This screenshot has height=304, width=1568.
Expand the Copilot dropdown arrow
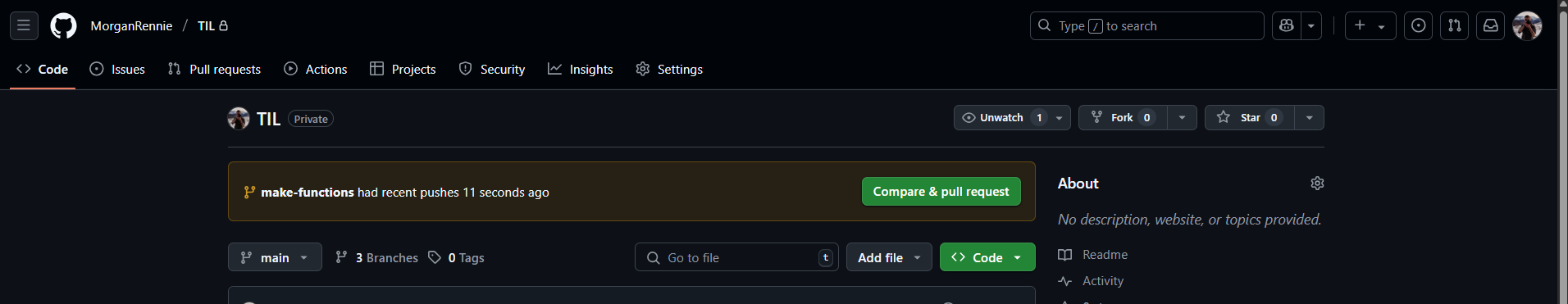1311,25
